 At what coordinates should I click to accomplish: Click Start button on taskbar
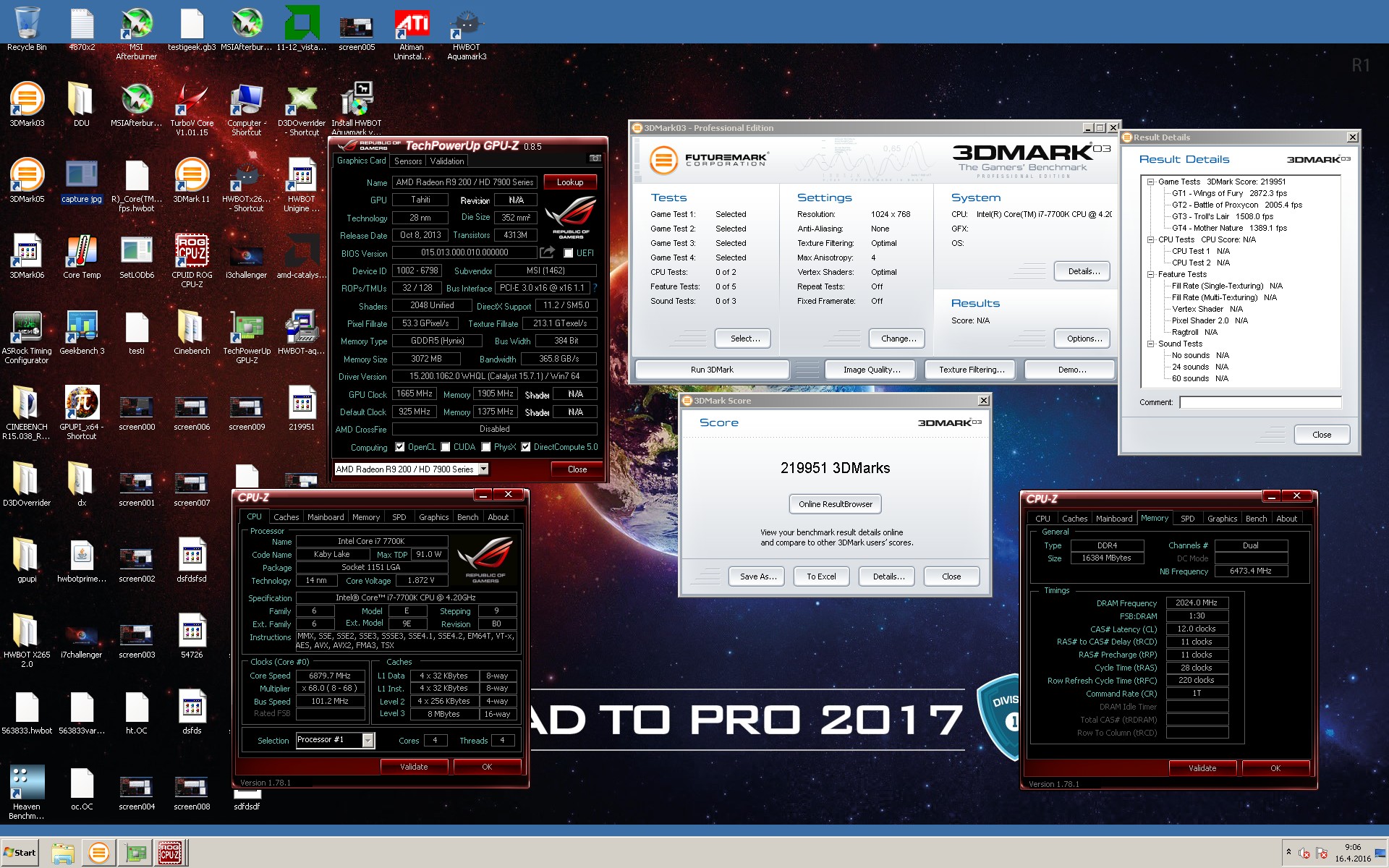coord(20,853)
